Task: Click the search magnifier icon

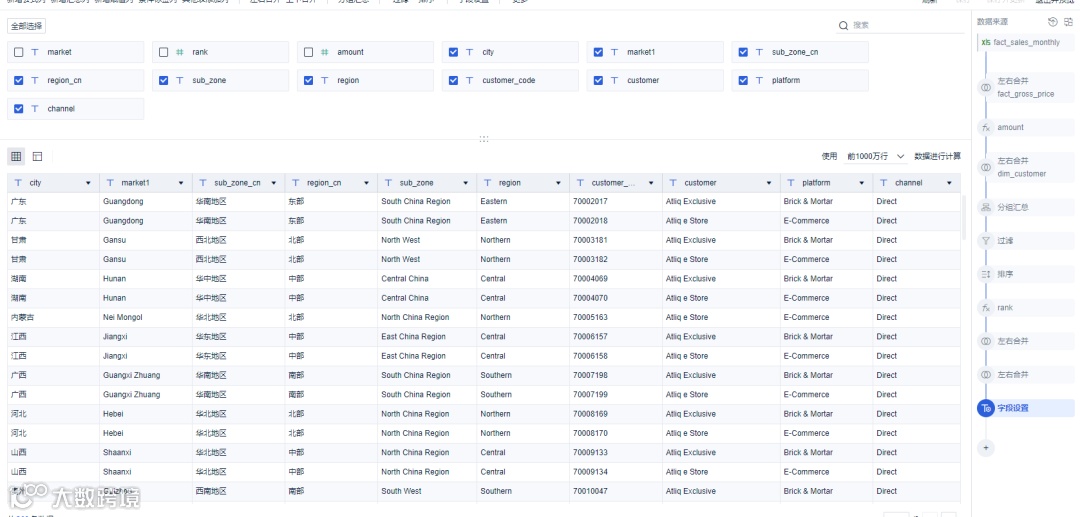Action: tap(843, 25)
